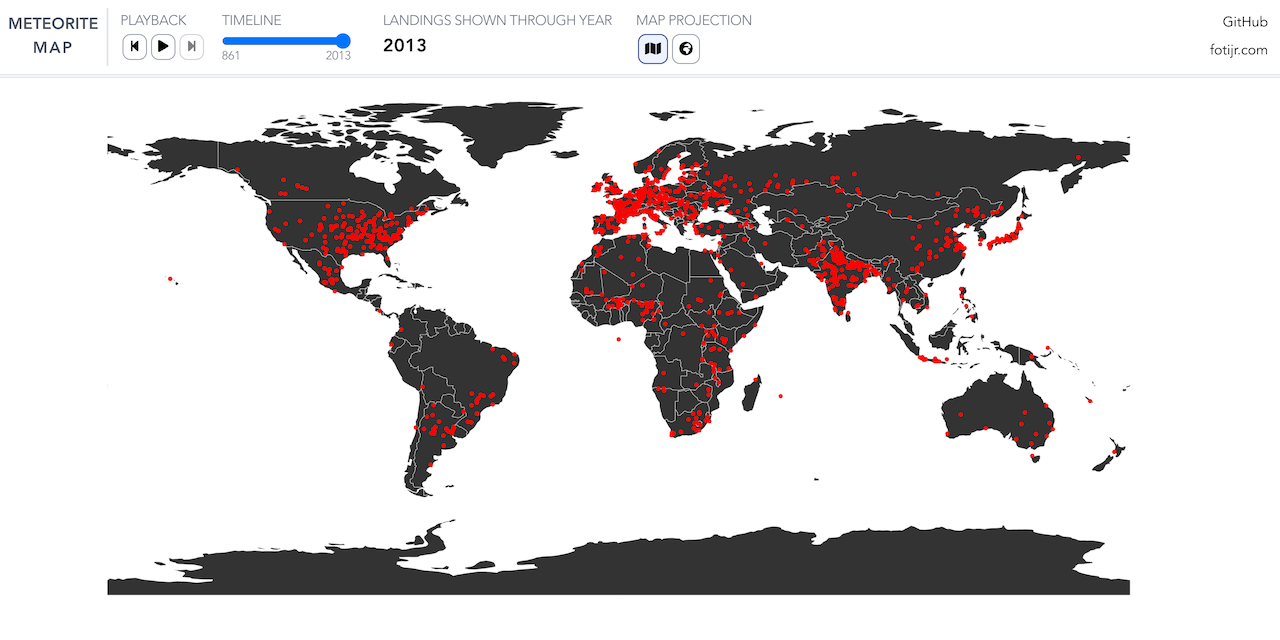
Task: Click the skip-to-start playback icon
Action: tap(134, 46)
